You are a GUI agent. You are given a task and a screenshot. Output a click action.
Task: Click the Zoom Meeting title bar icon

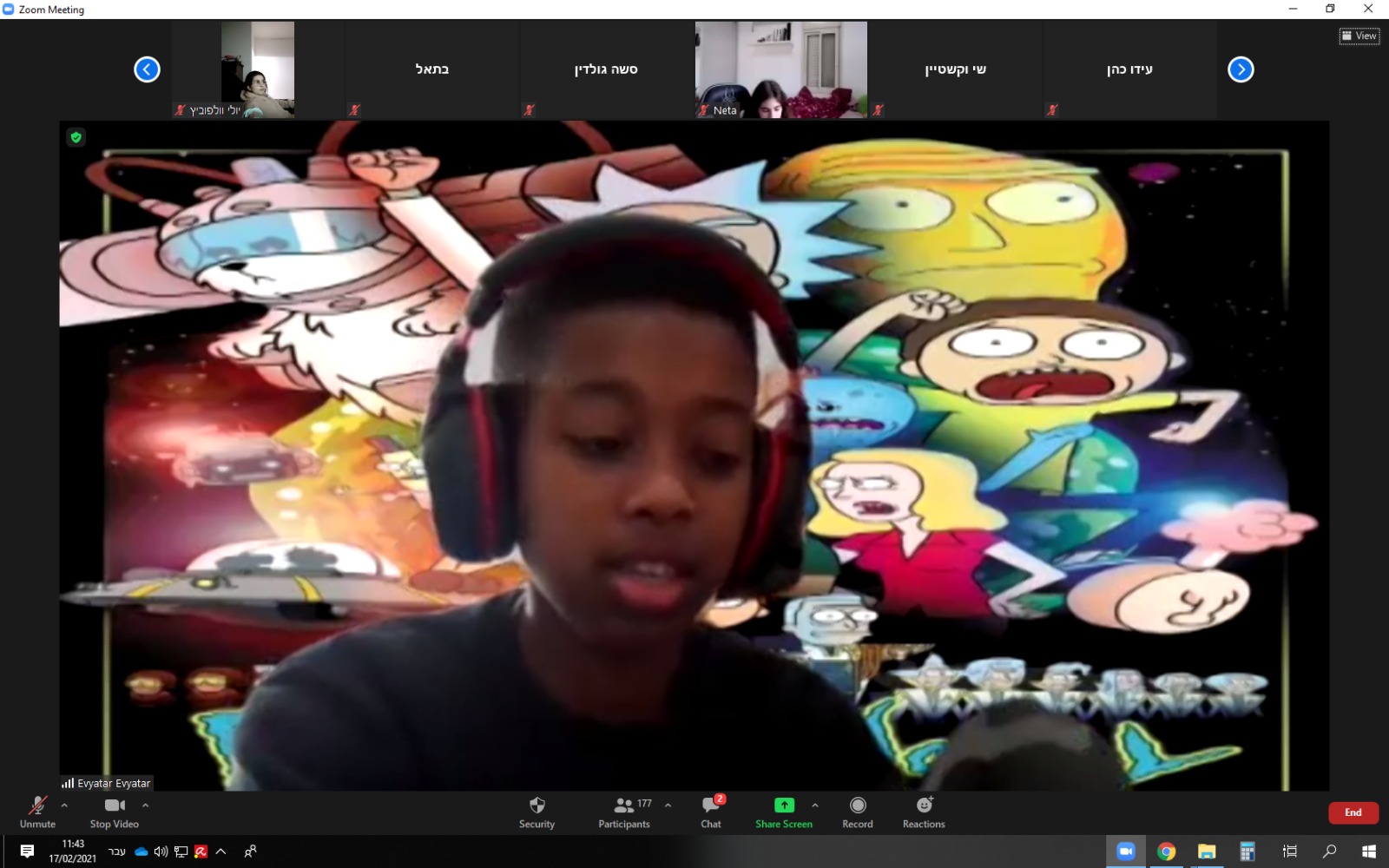(x=9, y=10)
